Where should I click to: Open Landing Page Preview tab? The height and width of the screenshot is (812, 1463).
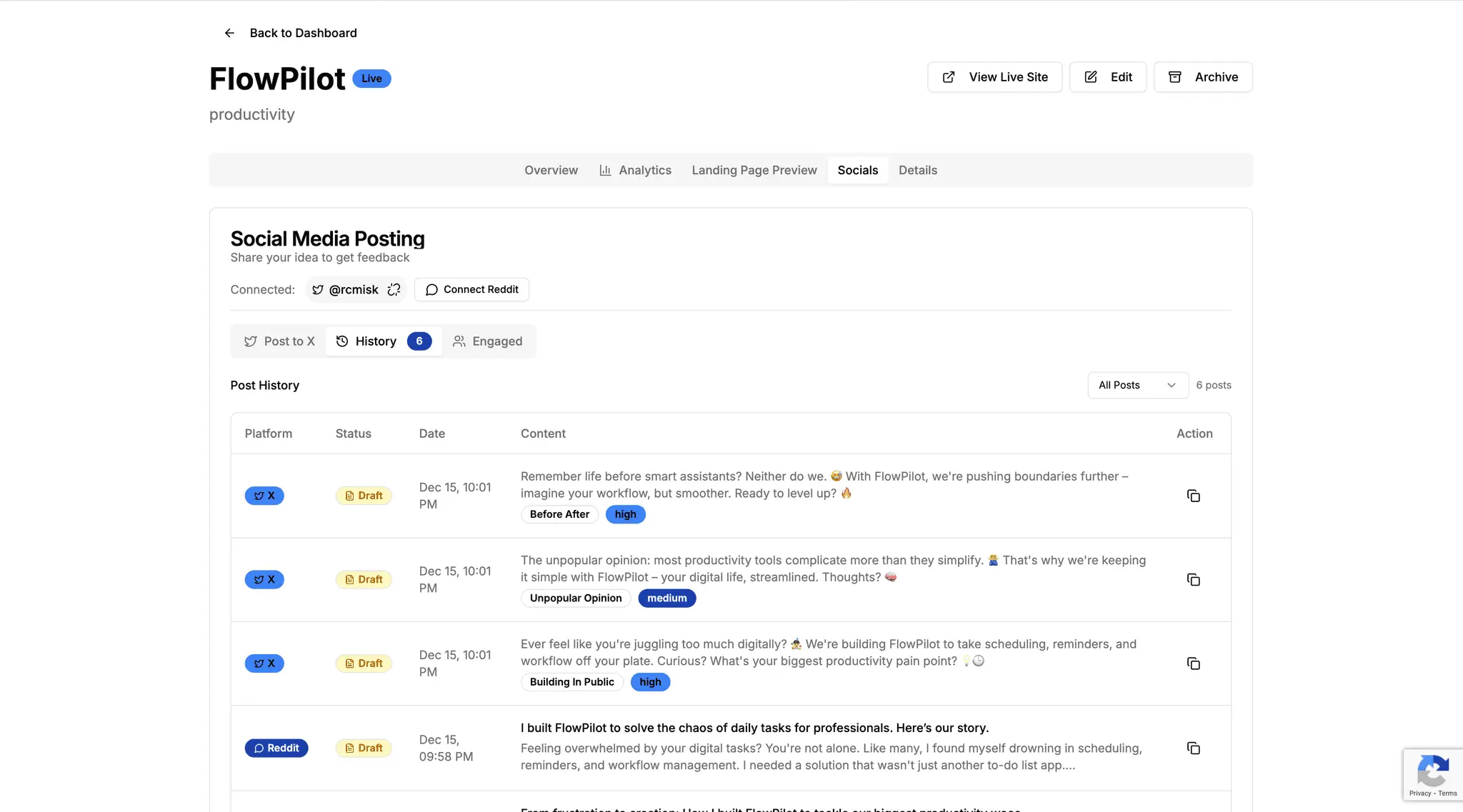[754, 170]
